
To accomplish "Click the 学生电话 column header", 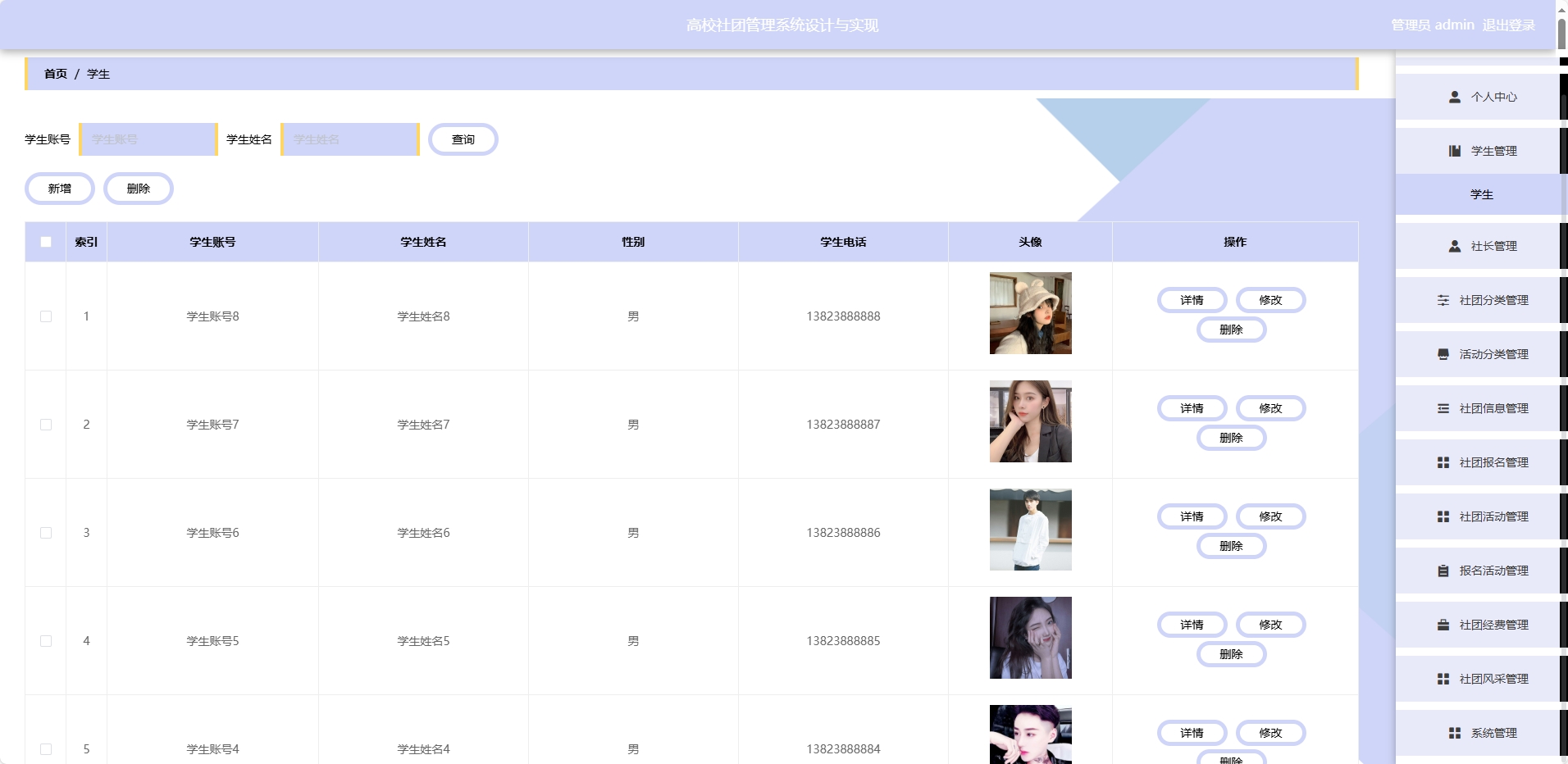I will (843, 242).
